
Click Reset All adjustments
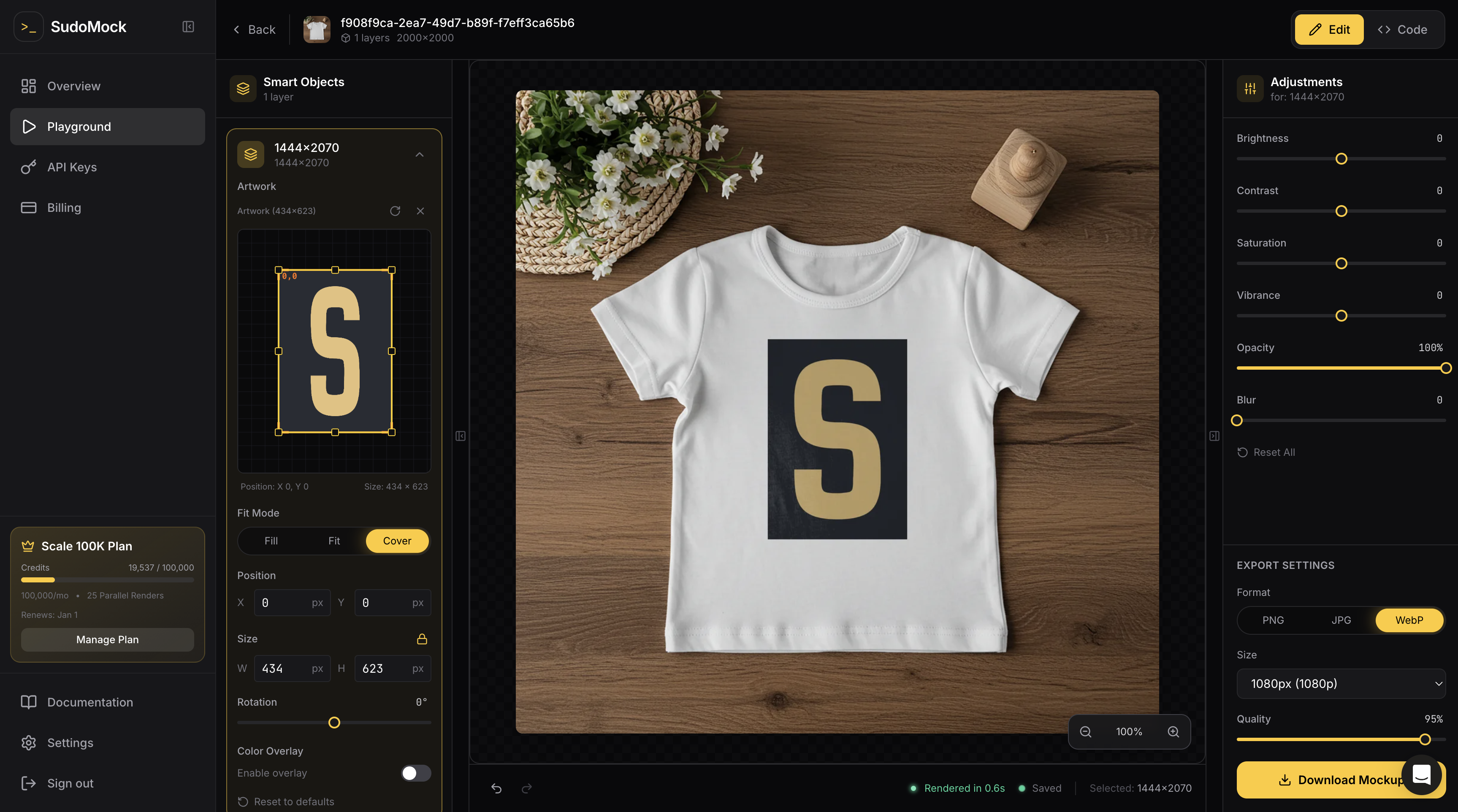[1266, 452]
